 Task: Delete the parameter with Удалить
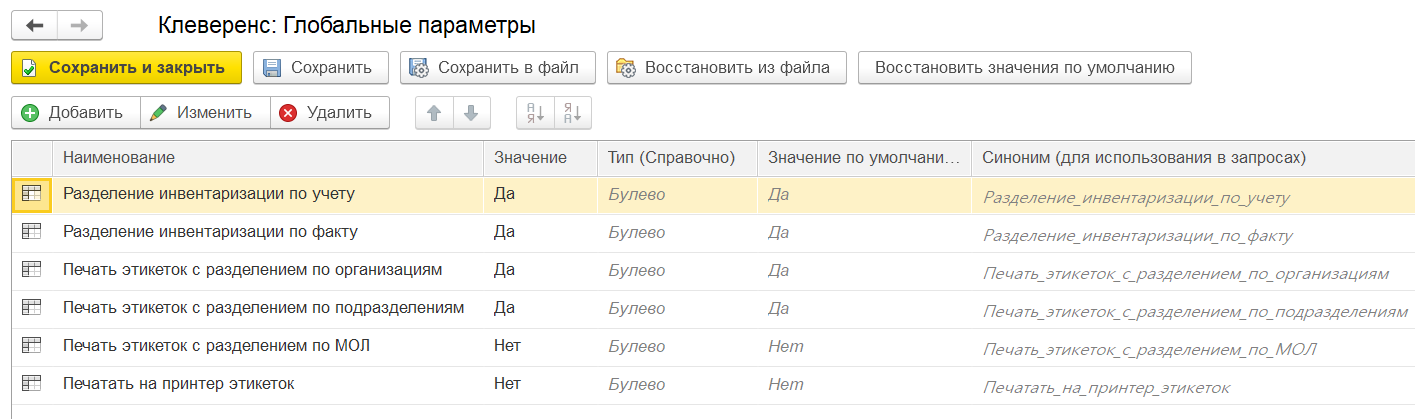coord(329,113)
